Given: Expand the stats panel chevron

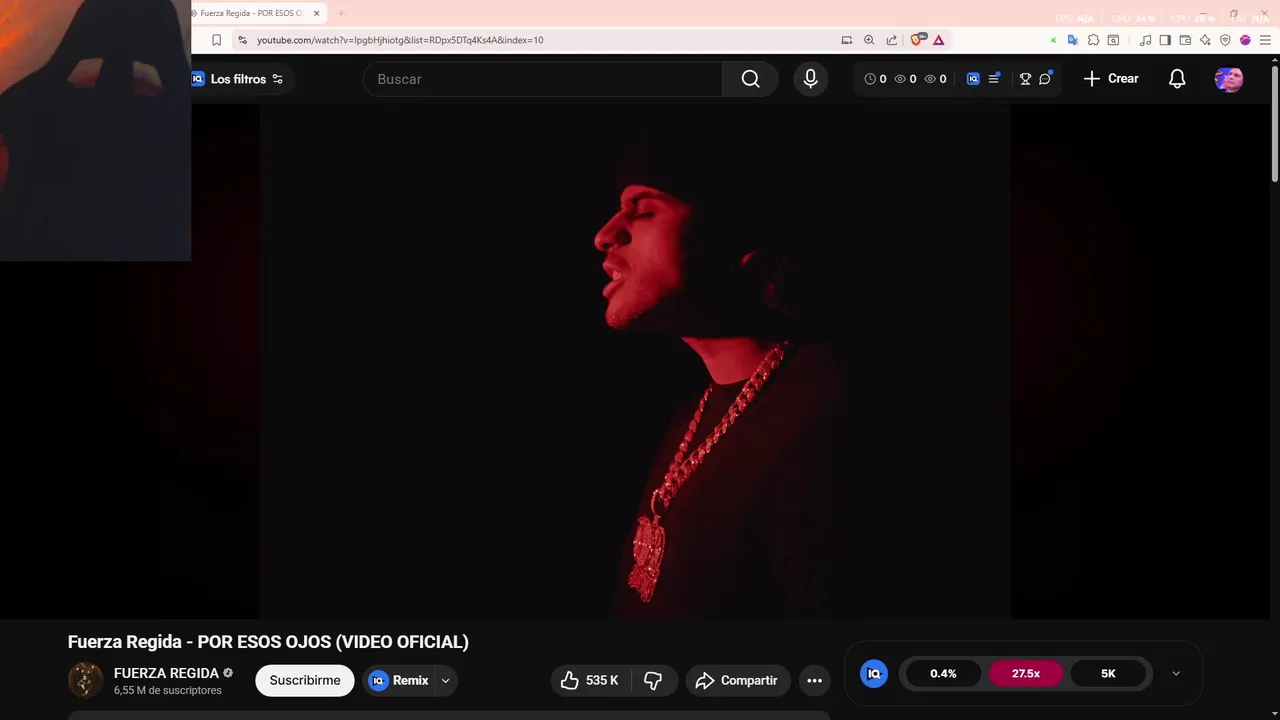Looking at the screenshot, I should (x=1176, y=673).
